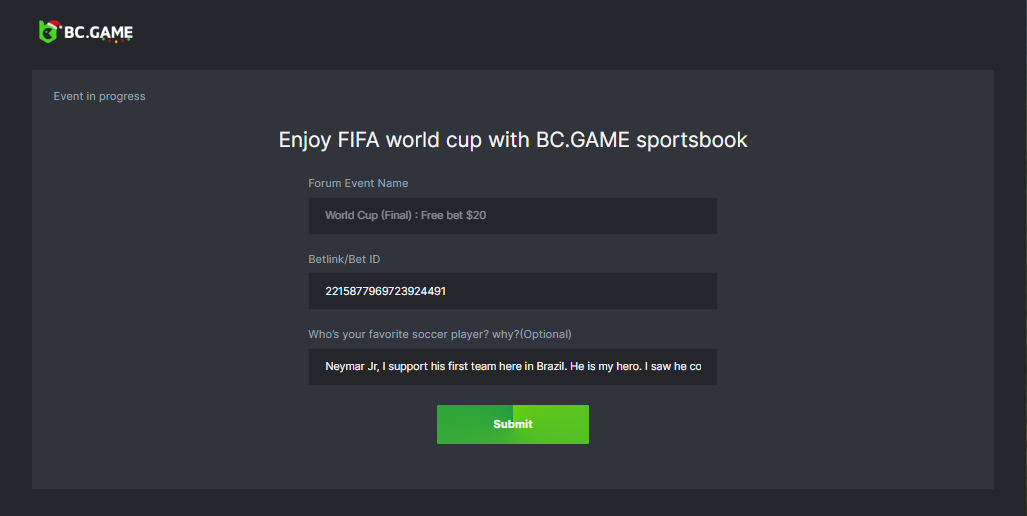Click the 'Forum Event Name' field label
The image size is (1027, 516).
tap(358, 183)
